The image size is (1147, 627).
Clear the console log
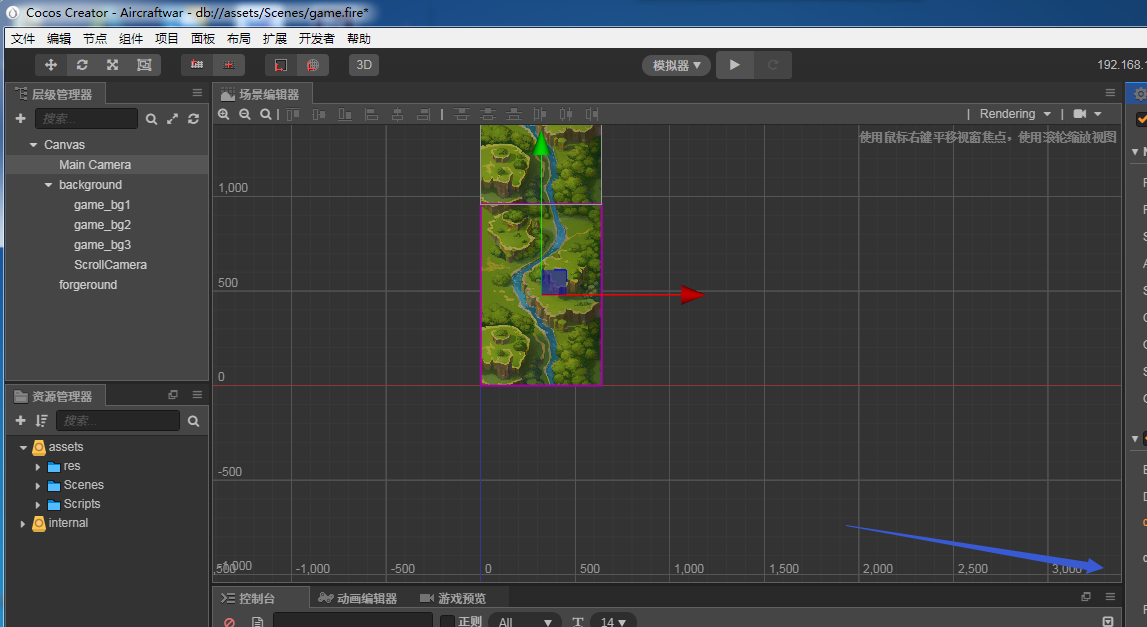click(229, 622)
